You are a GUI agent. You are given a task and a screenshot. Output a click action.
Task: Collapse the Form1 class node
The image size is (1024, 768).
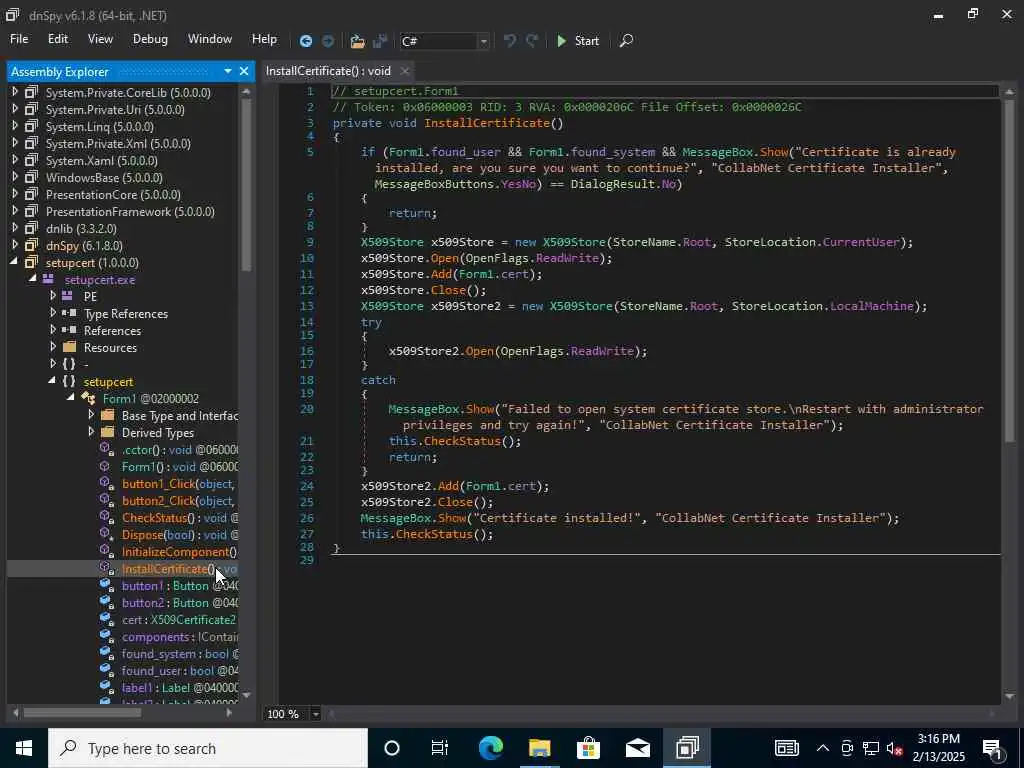tap(71, 398)
